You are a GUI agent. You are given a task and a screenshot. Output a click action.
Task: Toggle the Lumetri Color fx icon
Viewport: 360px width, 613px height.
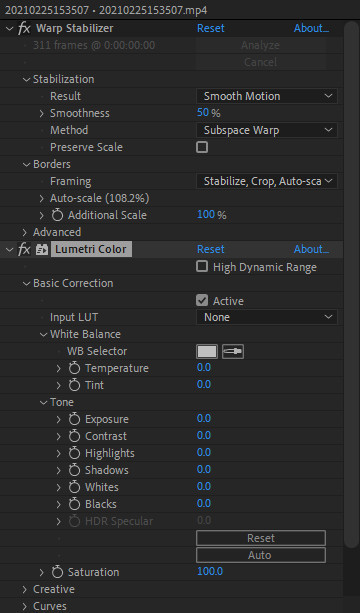click(x=24, y=249)
